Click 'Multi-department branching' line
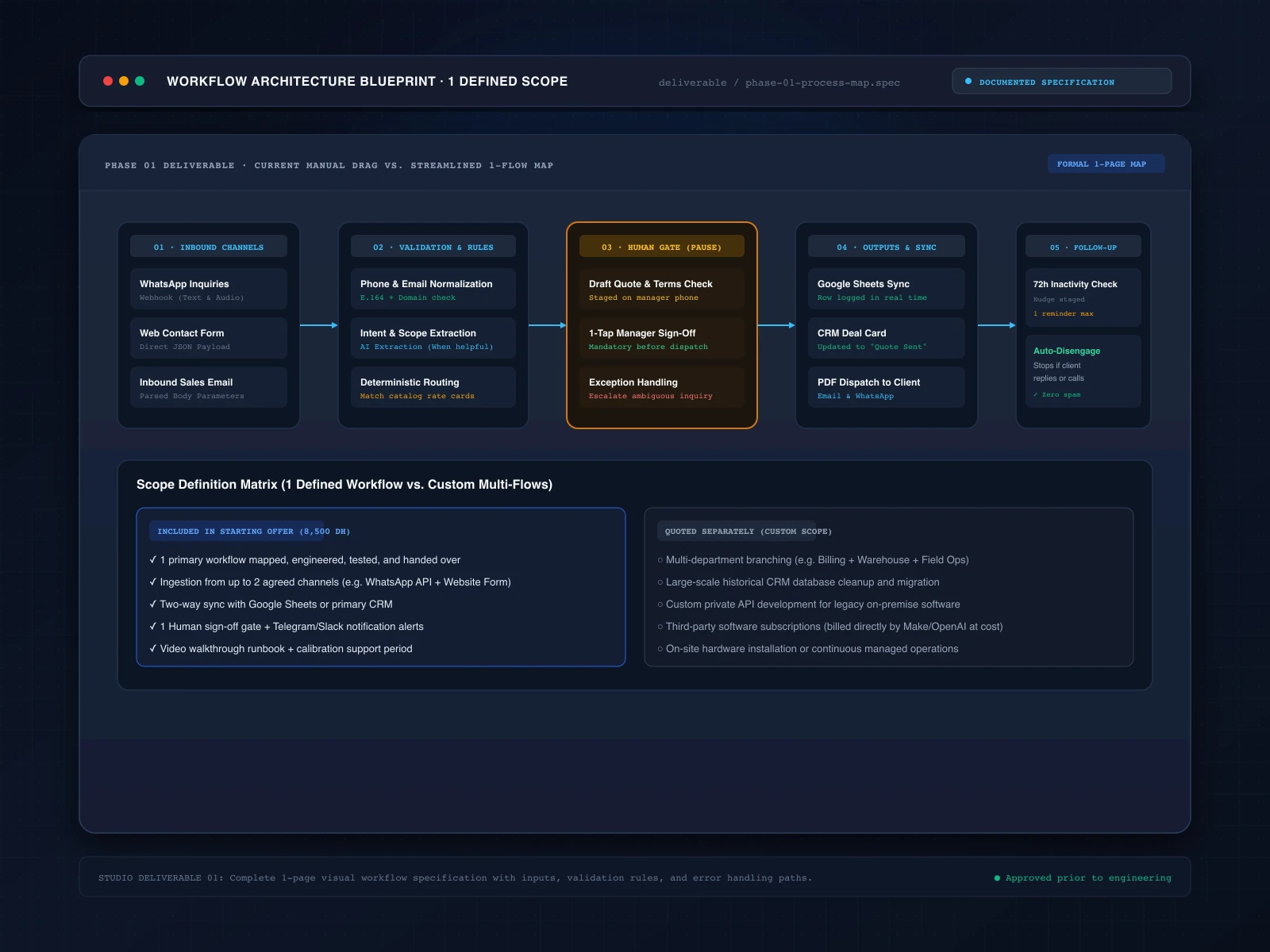 point(813,560)
